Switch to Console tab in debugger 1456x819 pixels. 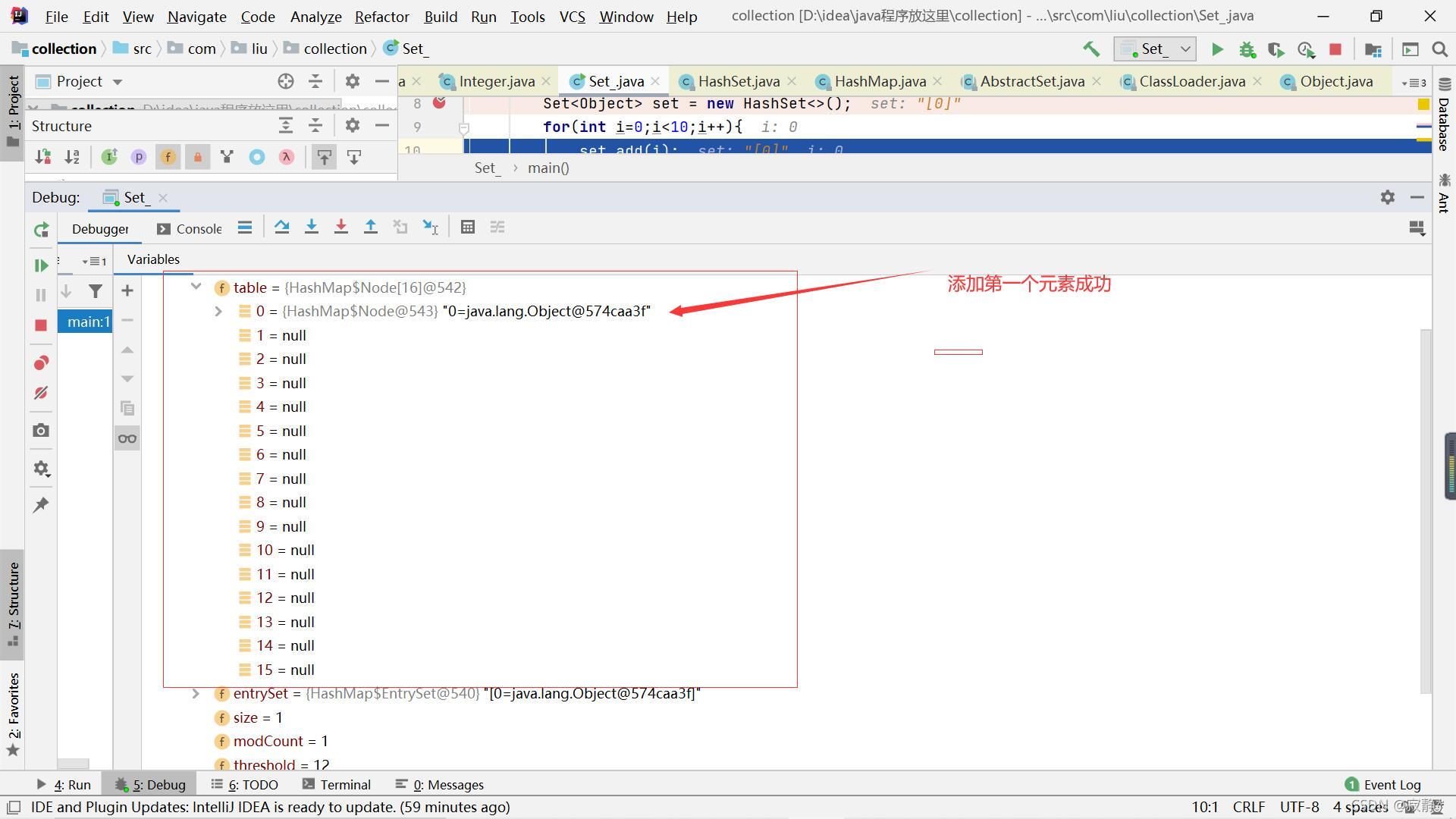[x=190, y=228]
